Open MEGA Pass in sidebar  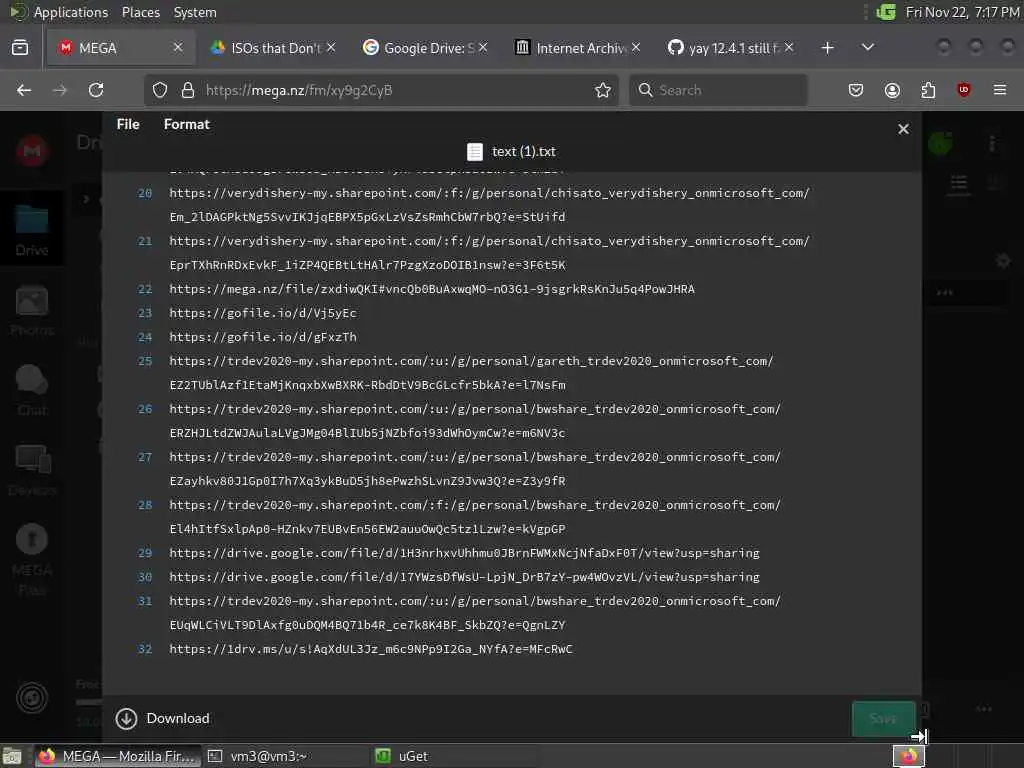(x=31, y=560)
